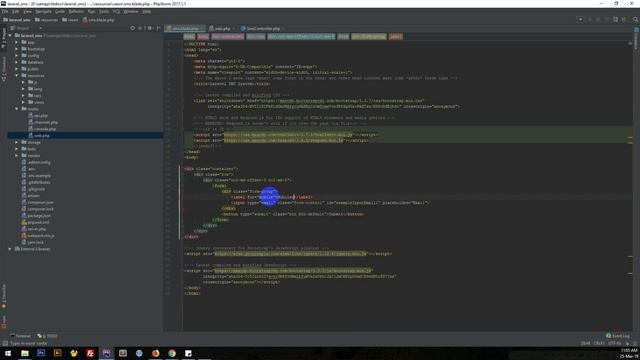Click the Scroll from Source icon in Project panel
The image size is (640, 360).
point(132,28)
